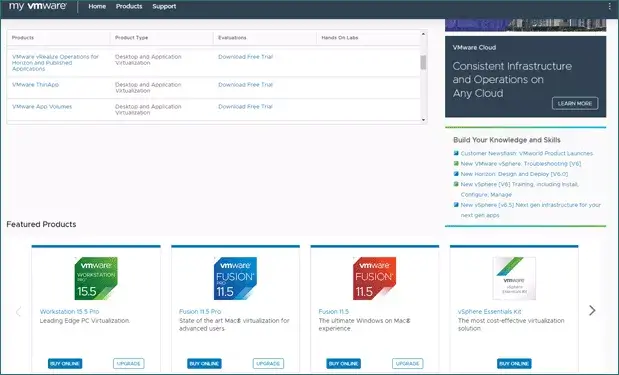This screenshot has height=375, width=619.
Task: Show next featured products with right chevron
Action: [x=592, y=311]
